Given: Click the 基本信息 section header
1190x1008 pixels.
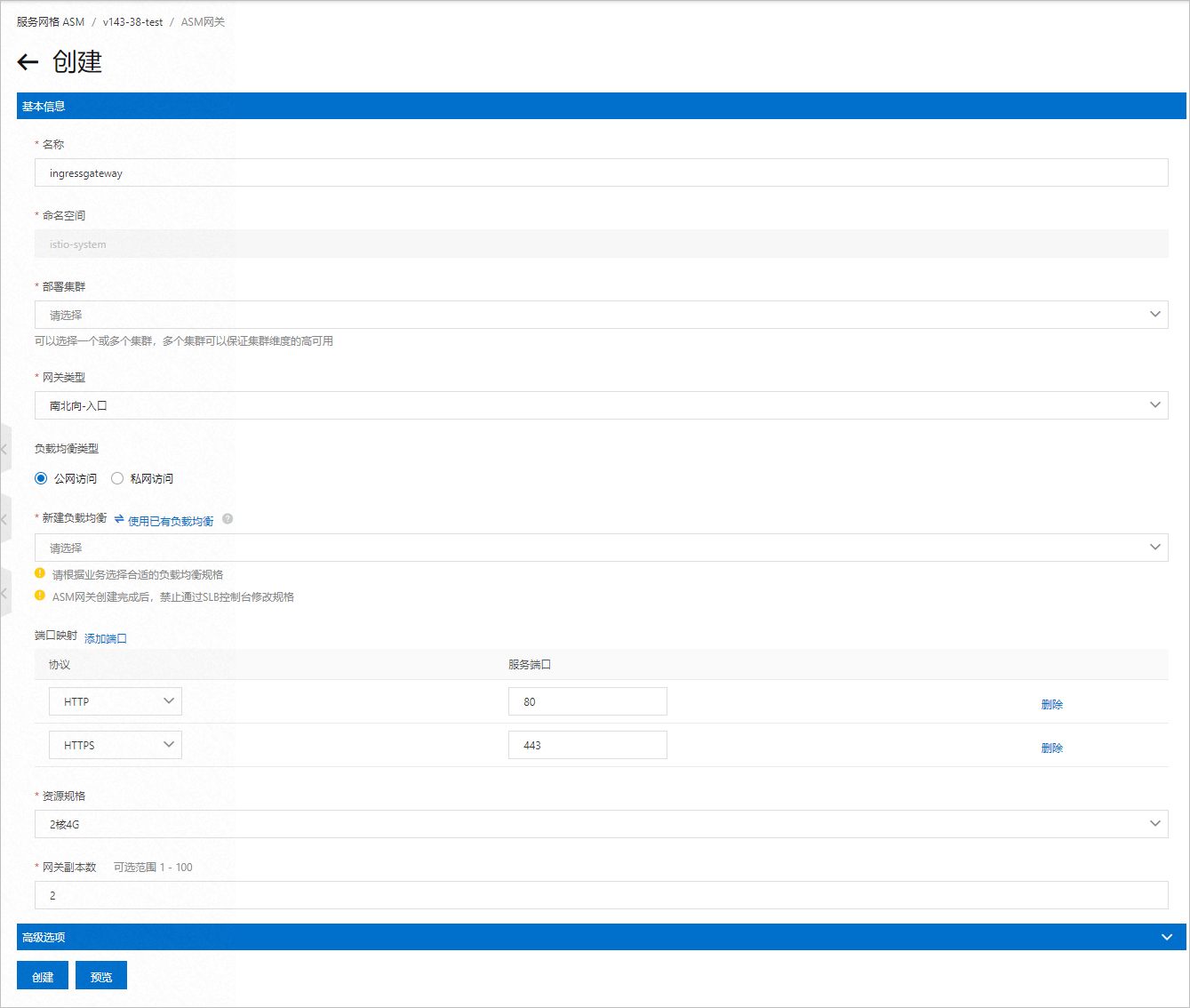Looking at the screenshot, I should (x=602, y=106).
